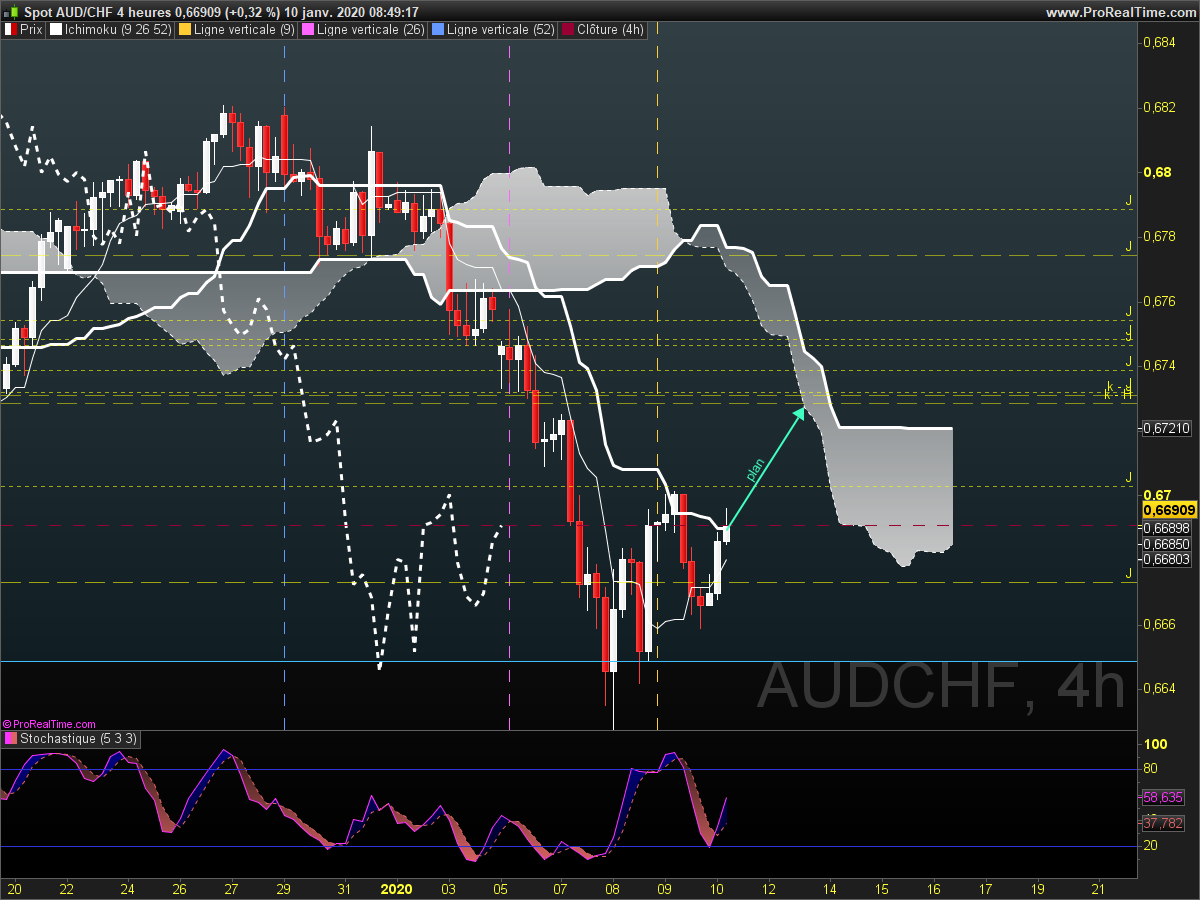Select the Ligne verticale (26) legend entry
This screenshot has height=900, width=1200.
coord(362,30)
